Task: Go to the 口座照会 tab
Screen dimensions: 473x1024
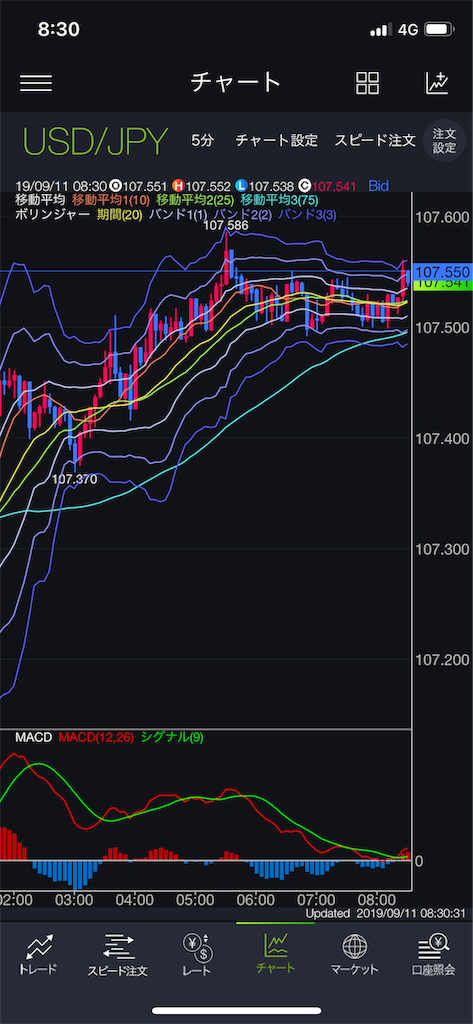Action: (x=433, y=955)
